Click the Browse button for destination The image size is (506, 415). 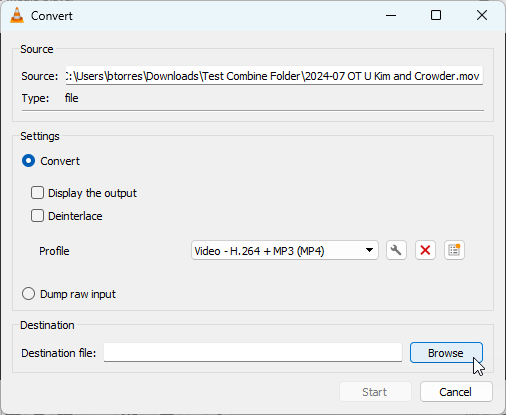446,353
